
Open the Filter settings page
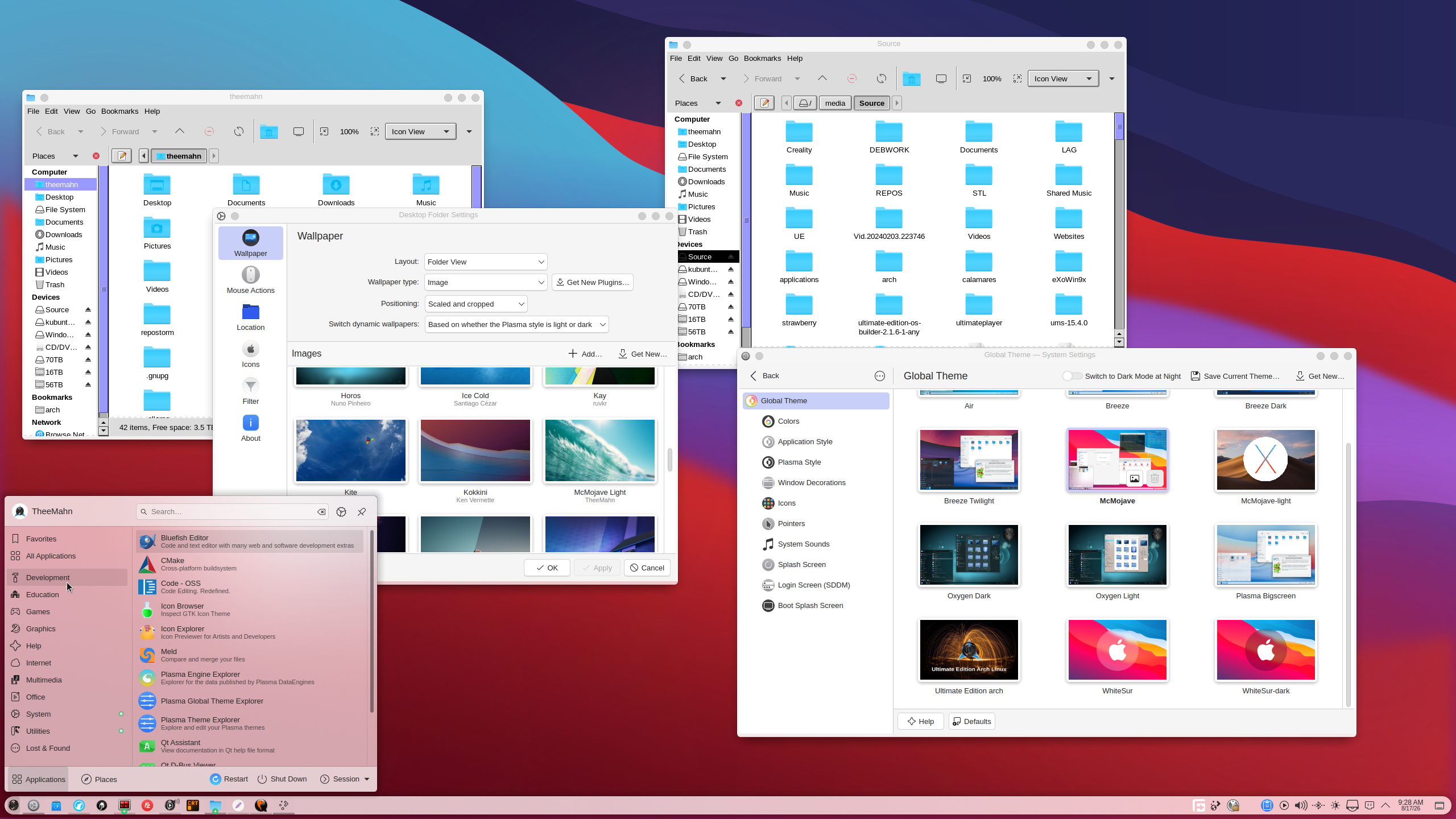click(x=251, y=391)
